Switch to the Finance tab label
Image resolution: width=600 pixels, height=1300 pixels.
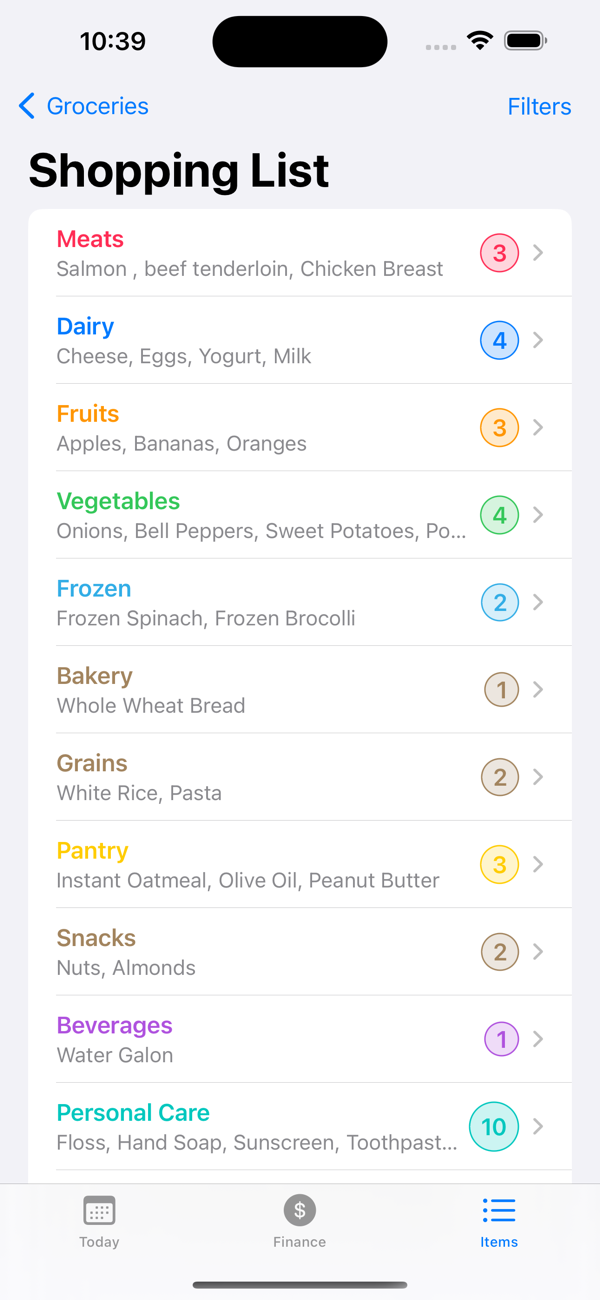tap(299, 1242)
